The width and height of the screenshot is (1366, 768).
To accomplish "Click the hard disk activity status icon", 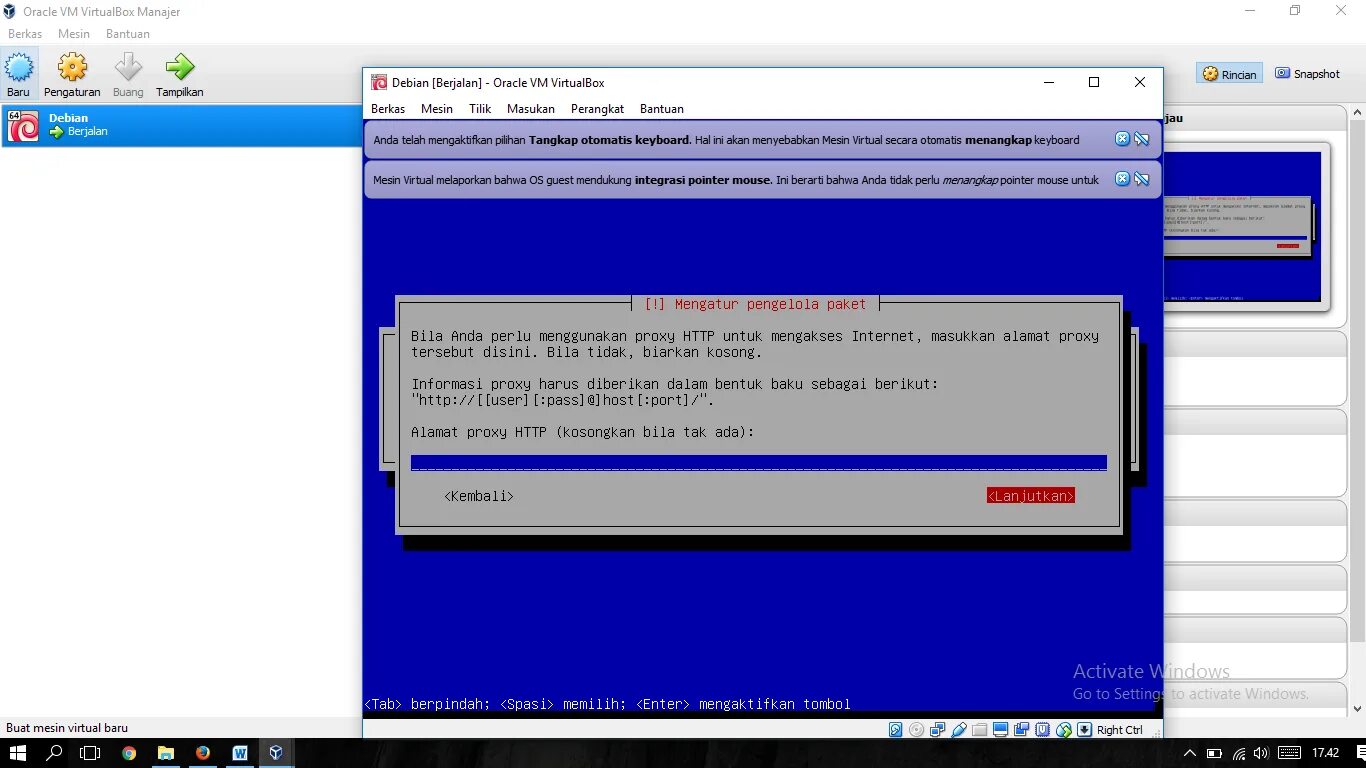I will click(x=896, y=730).
